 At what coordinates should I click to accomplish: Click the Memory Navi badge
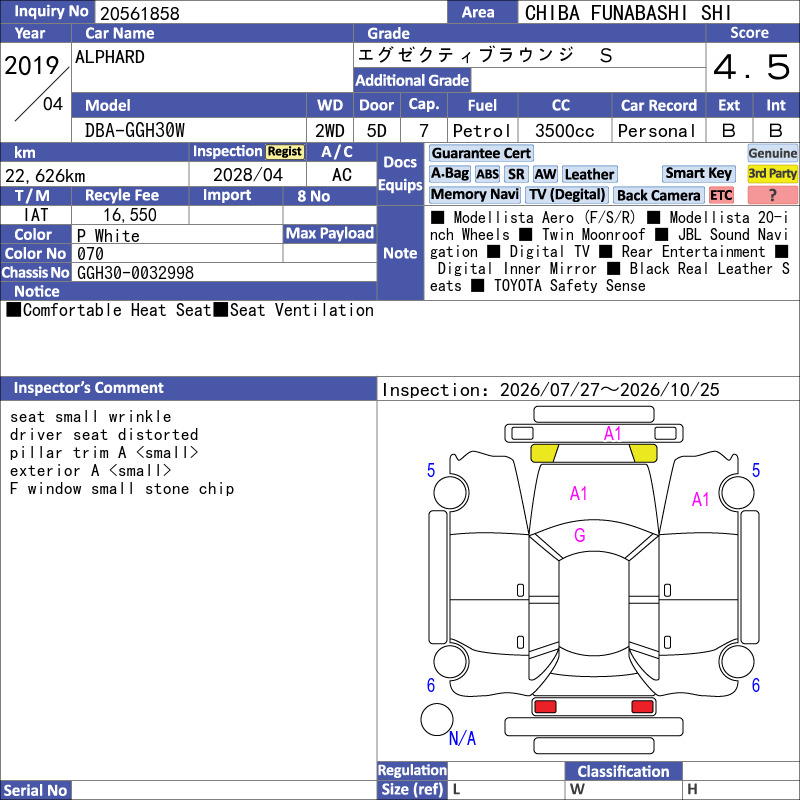(x=474, y=194)
